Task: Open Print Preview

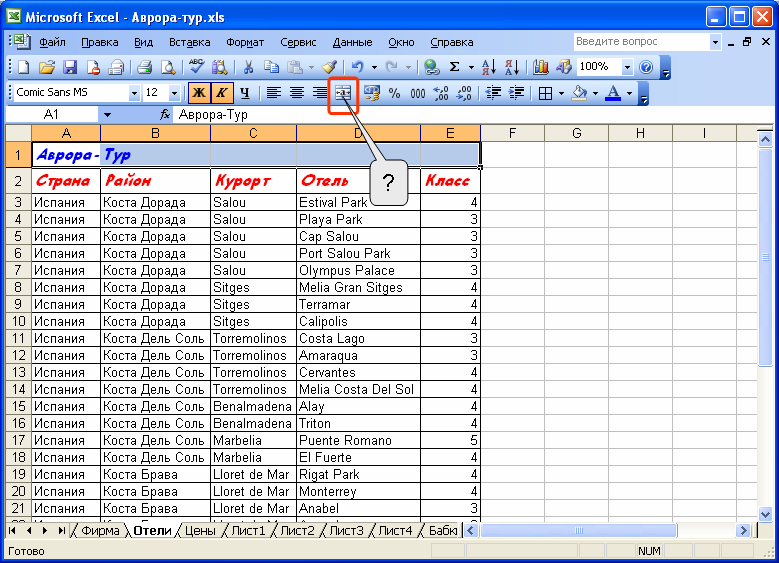Action: click(x=168, y=67)
